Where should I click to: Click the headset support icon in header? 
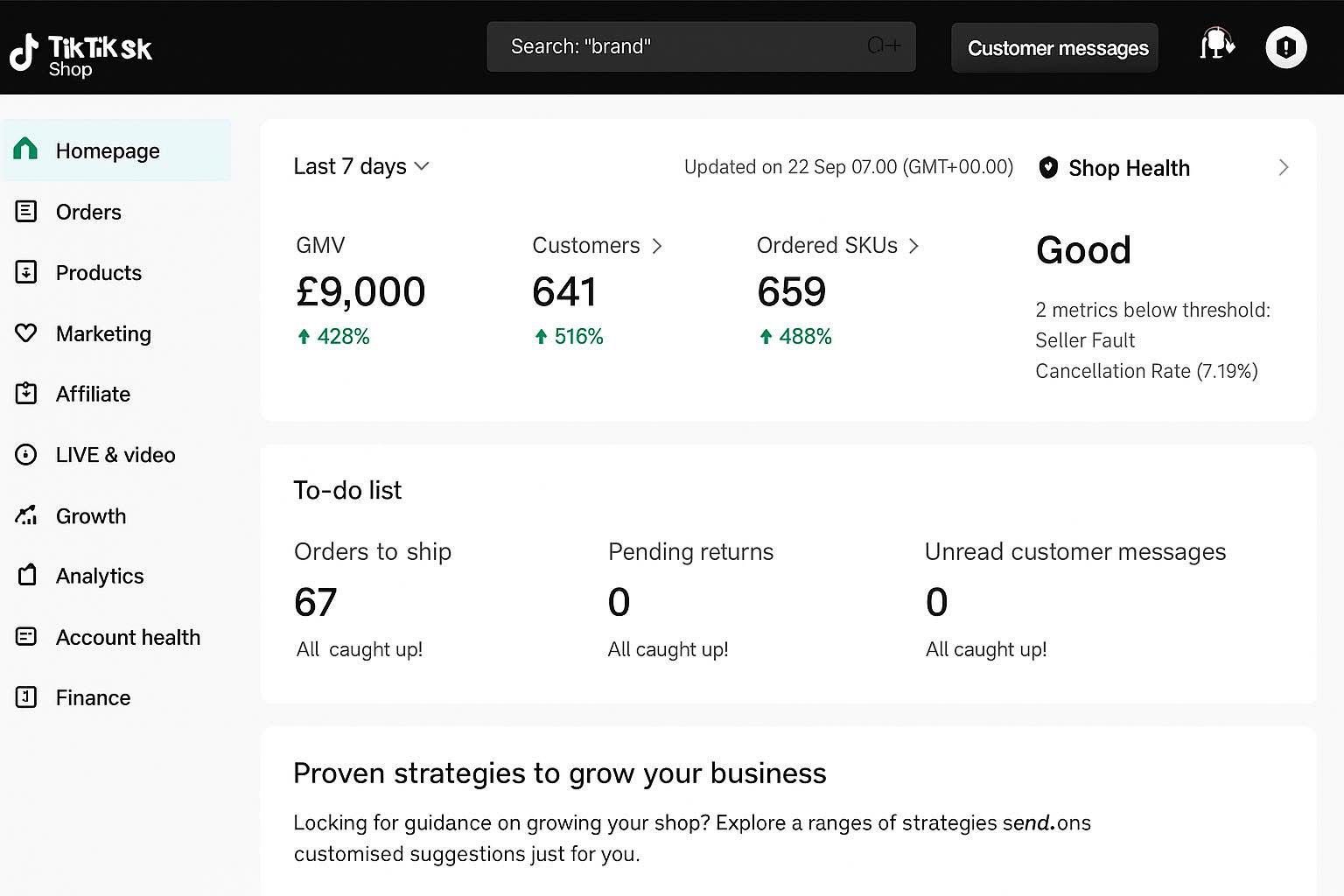click(x=1216, y=45)
